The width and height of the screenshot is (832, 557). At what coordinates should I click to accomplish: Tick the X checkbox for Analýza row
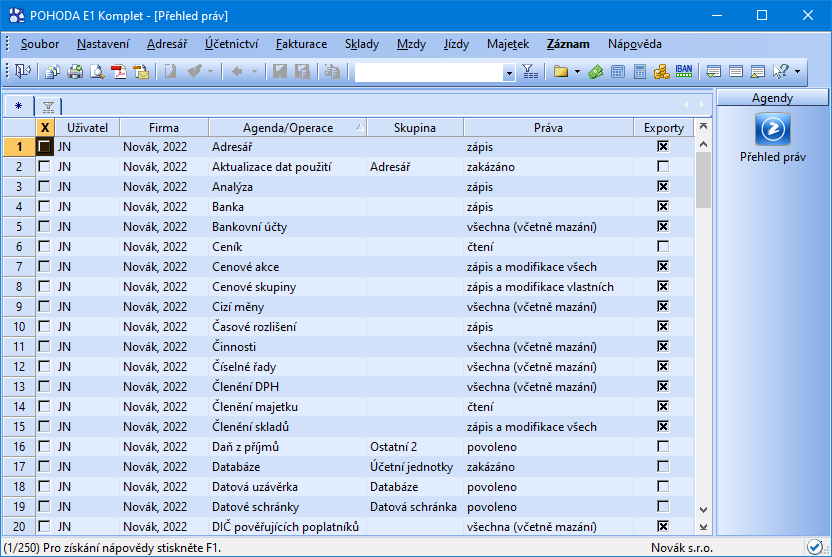coord(44,187)
